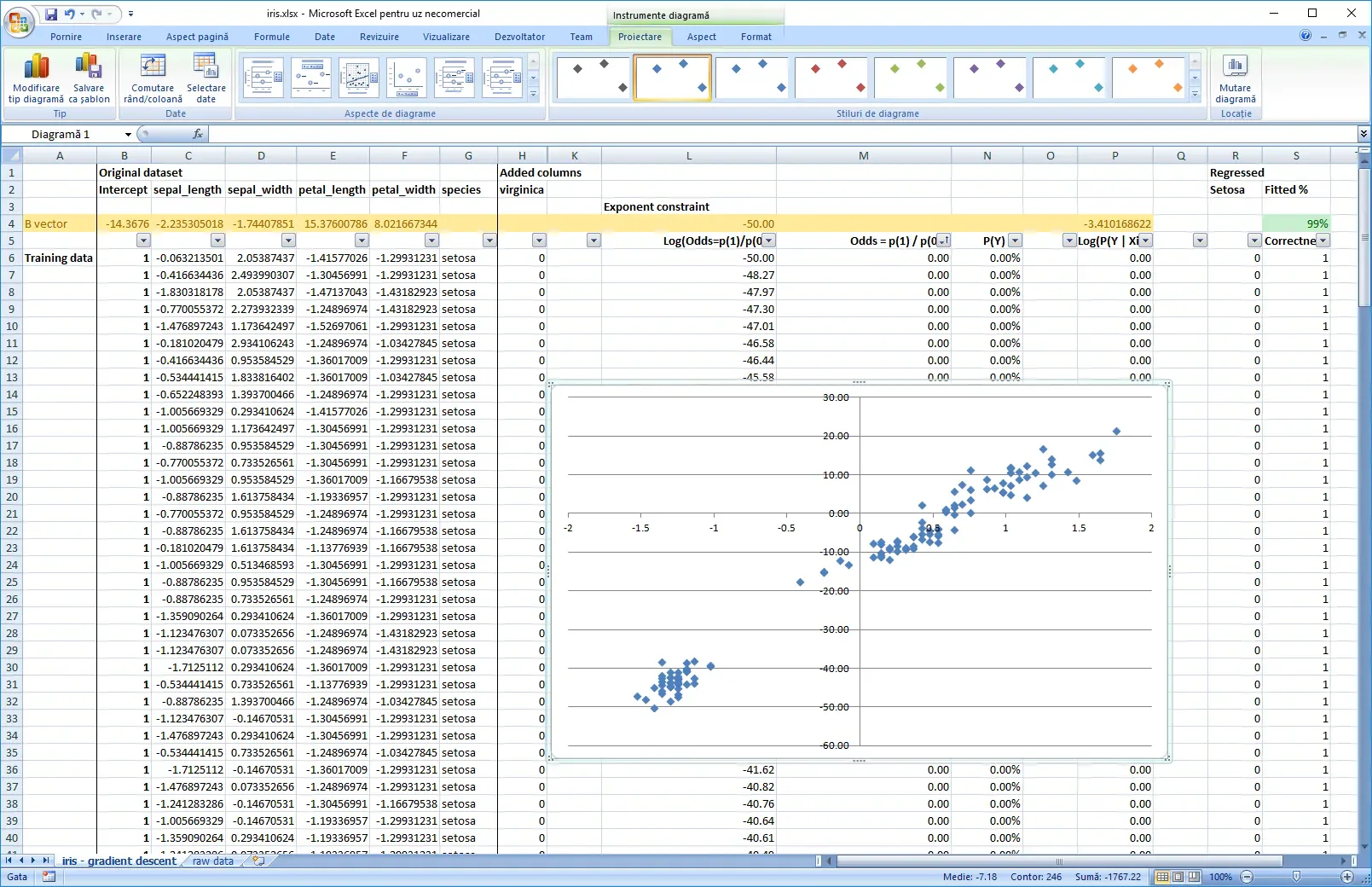Screen dimensions: 1372x887
Task: Open the Inserare ribbon tab
Action: [x=124, y=37]
